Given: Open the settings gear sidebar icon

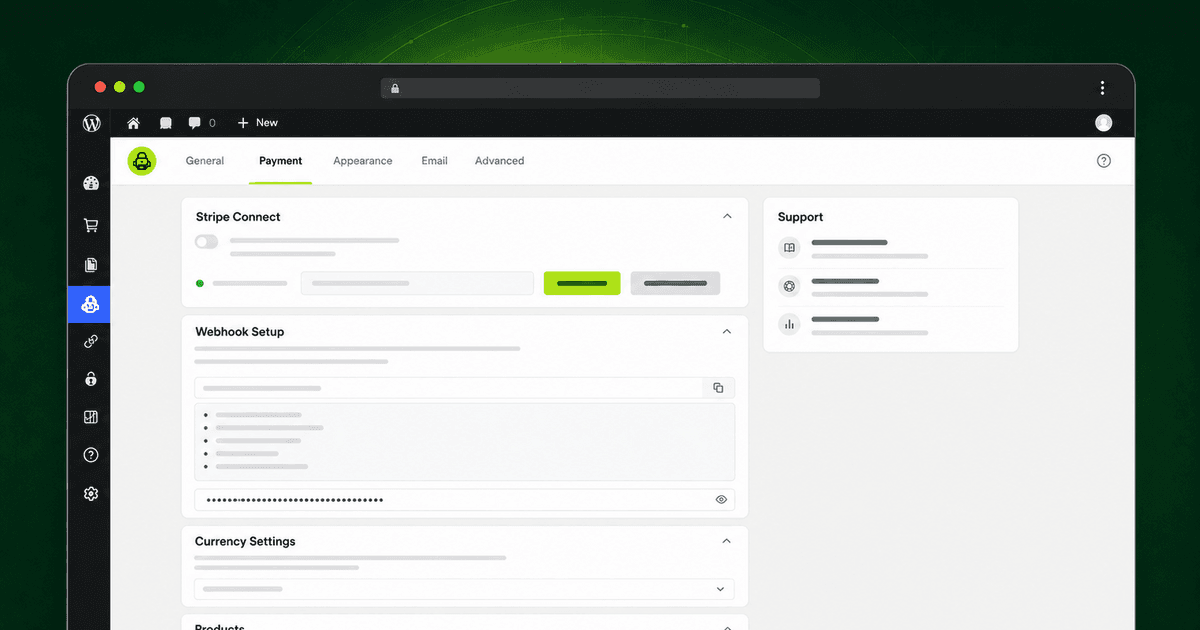Looking at the screenshot, I should click(91, 494).
